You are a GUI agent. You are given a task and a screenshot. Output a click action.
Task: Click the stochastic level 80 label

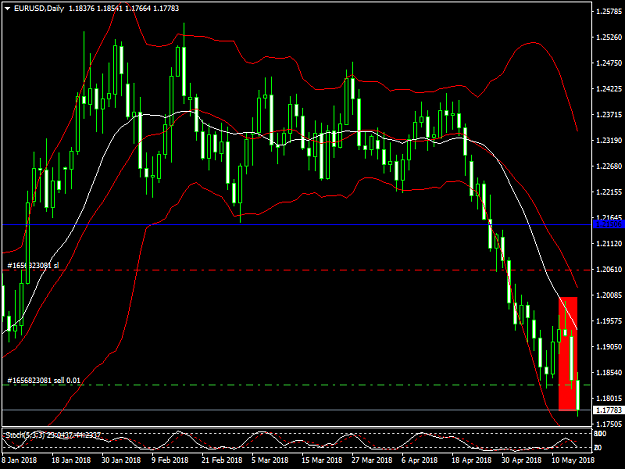tap(600, 434)
